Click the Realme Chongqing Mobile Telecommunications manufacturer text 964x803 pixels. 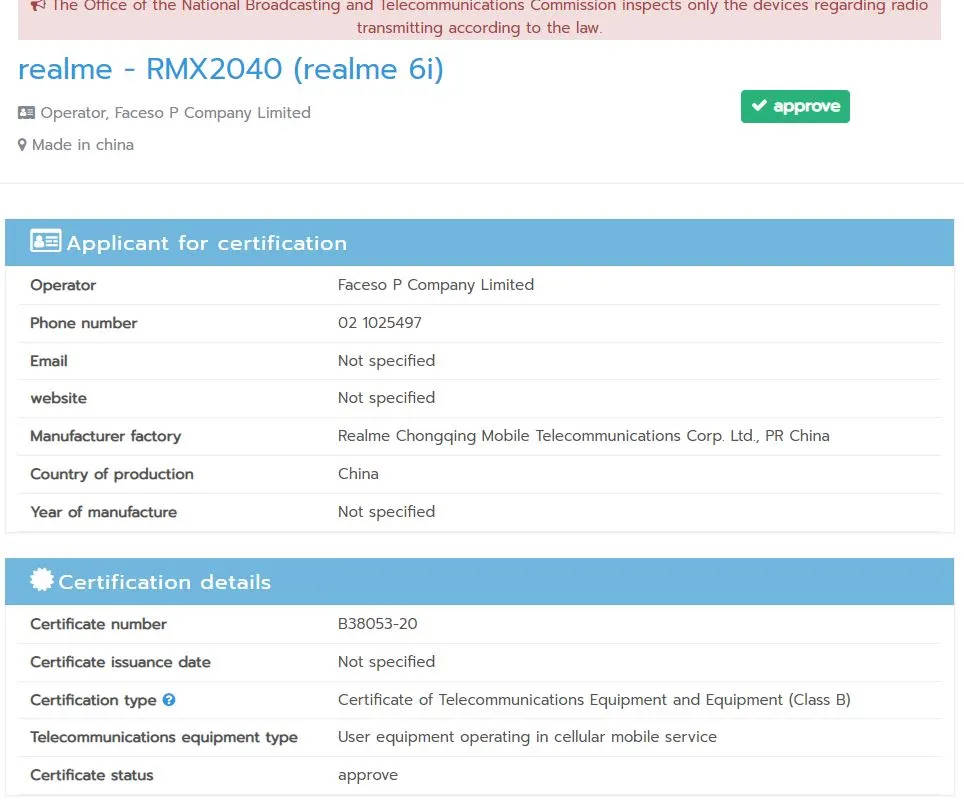[583, 436]
